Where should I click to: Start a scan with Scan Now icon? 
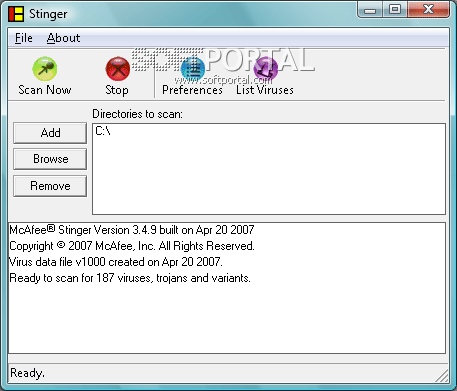tap(45, 69)
